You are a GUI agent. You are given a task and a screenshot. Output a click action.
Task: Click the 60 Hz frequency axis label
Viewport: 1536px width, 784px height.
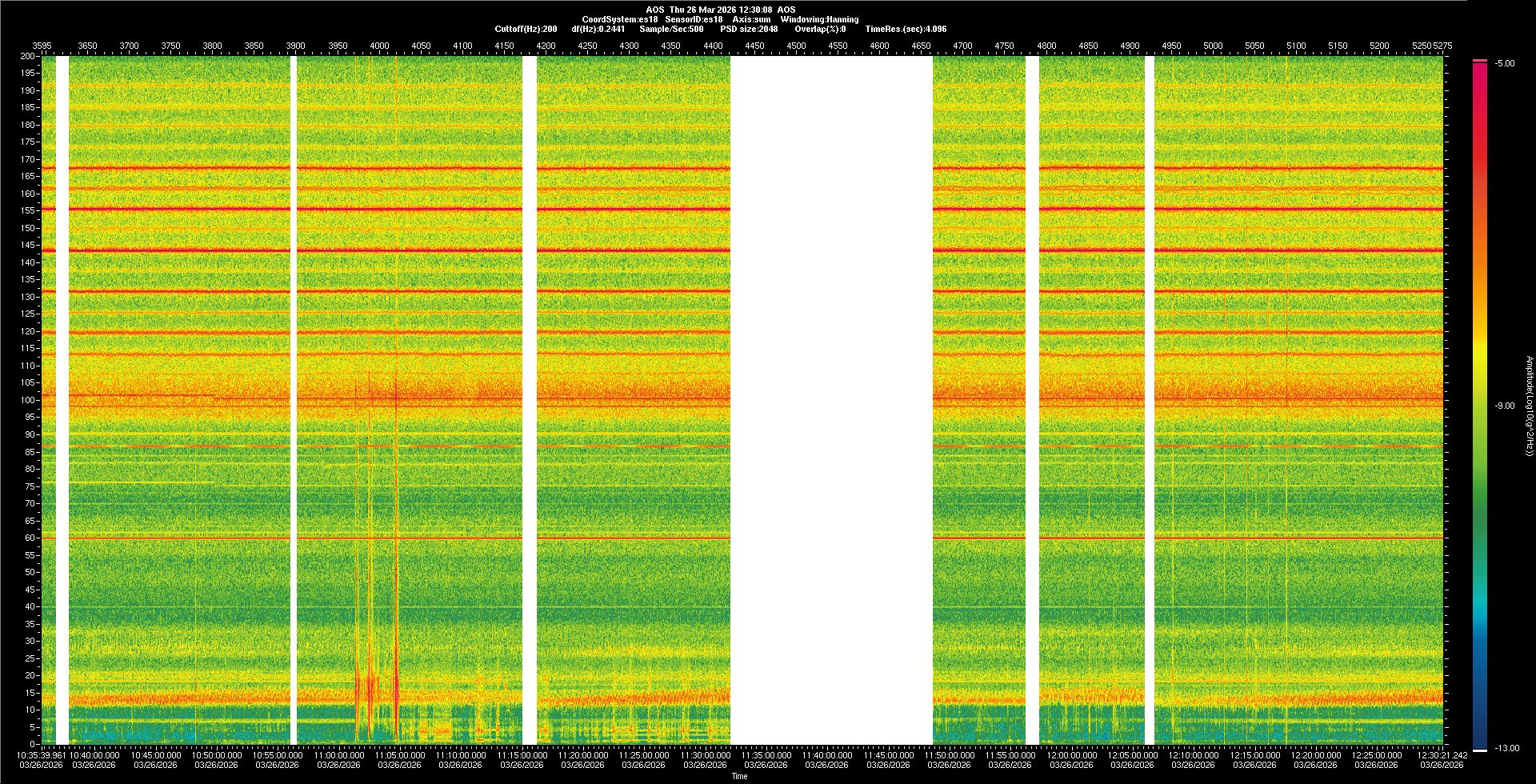click(x=29, y=538)
